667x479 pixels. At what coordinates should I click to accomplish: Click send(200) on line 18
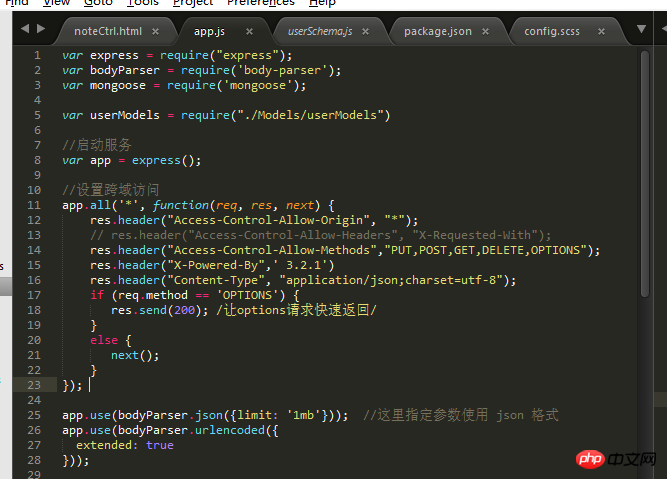[x=170, y=310]
